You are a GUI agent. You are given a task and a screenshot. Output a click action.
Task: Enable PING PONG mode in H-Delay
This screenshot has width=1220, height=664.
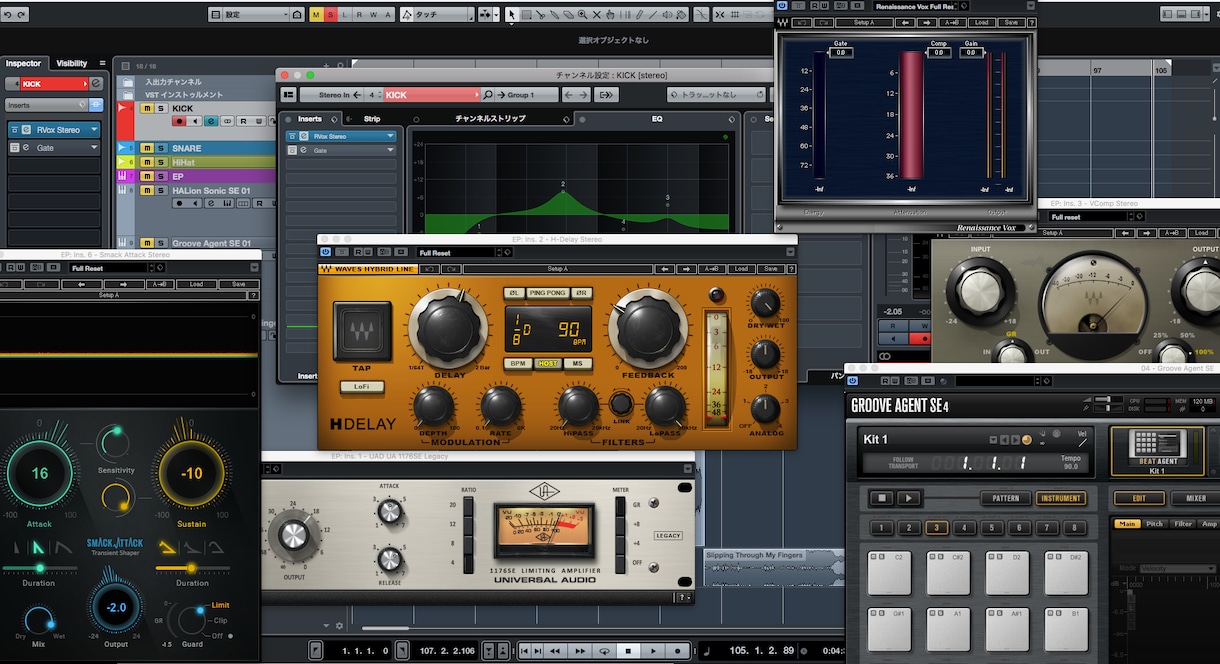point(547,293)
